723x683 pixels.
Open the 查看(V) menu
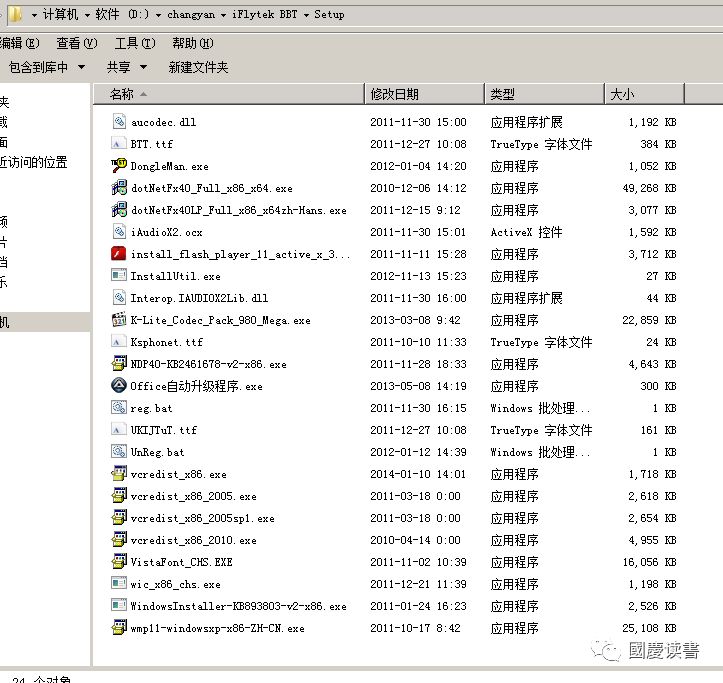77,43
